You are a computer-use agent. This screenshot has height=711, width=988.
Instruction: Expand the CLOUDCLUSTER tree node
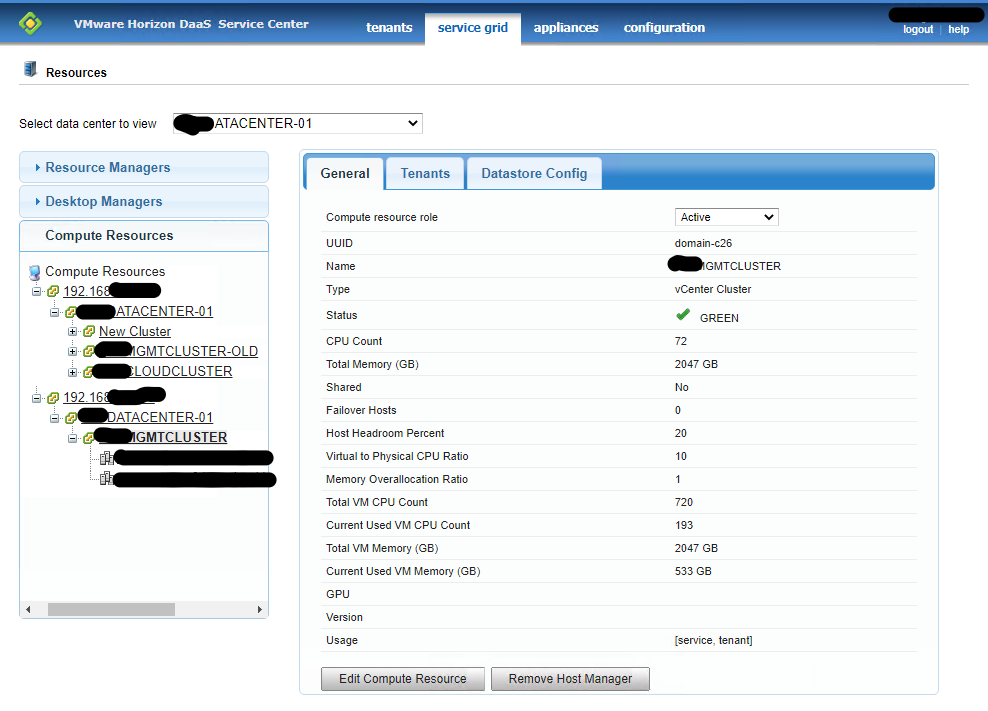pos(72,373)
